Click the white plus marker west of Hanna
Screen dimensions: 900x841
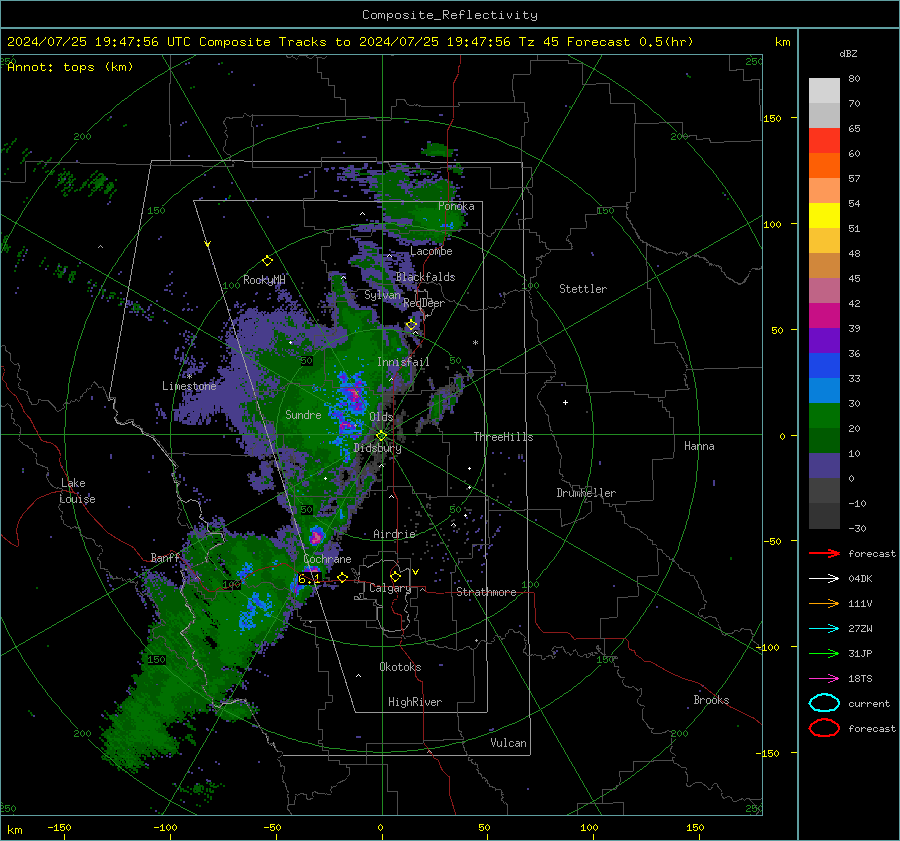point(565,402)
